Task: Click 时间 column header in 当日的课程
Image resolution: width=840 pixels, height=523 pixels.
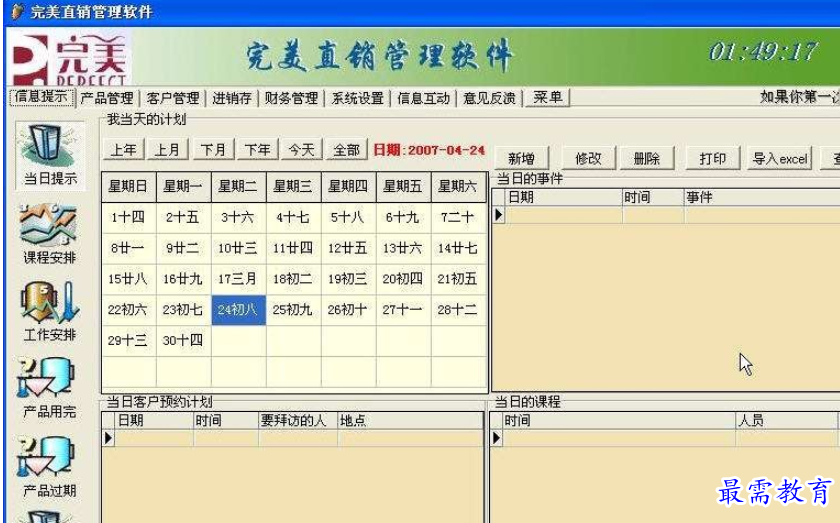Action: 619,421
